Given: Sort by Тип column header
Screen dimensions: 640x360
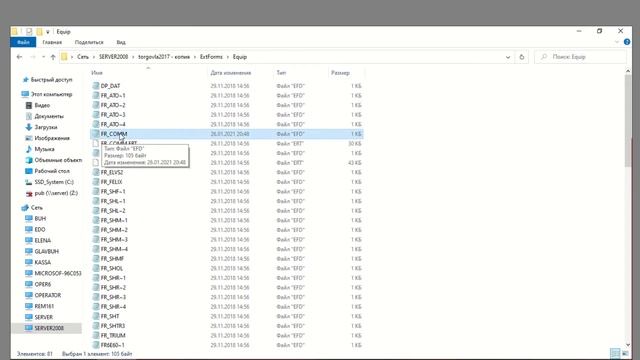Looking at the screenshot, I should click(281, 73).
